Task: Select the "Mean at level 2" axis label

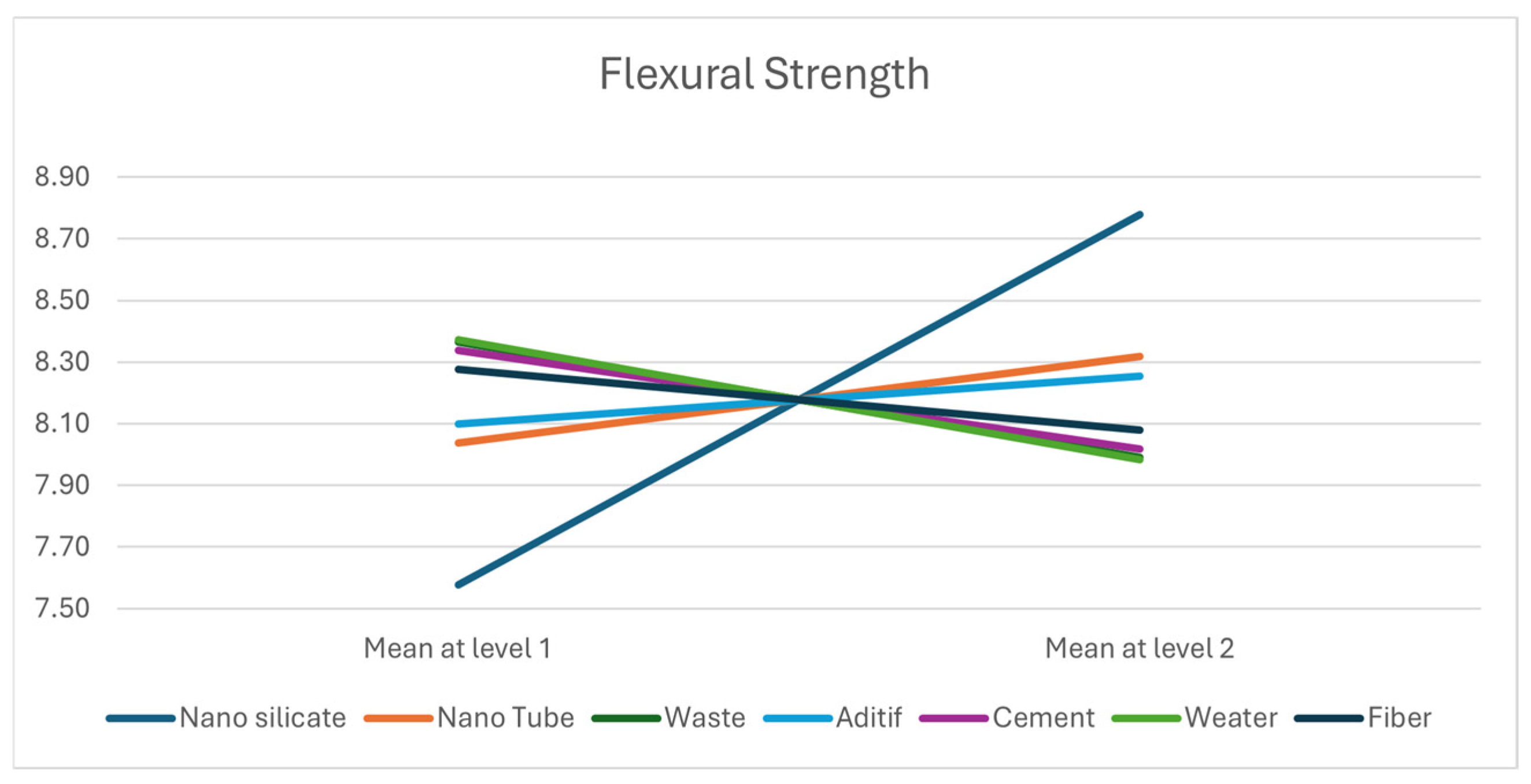Action: 1140,649
